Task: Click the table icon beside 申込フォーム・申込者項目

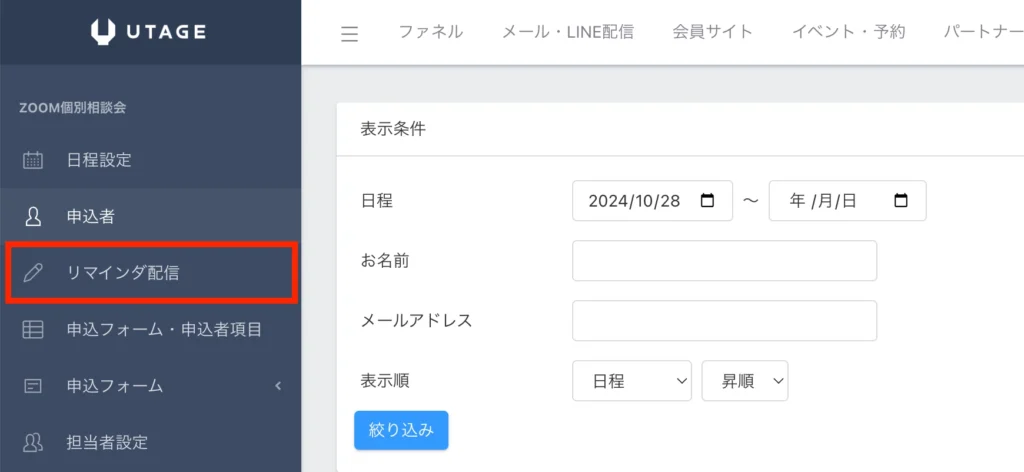Action: (x=33, y=330)
